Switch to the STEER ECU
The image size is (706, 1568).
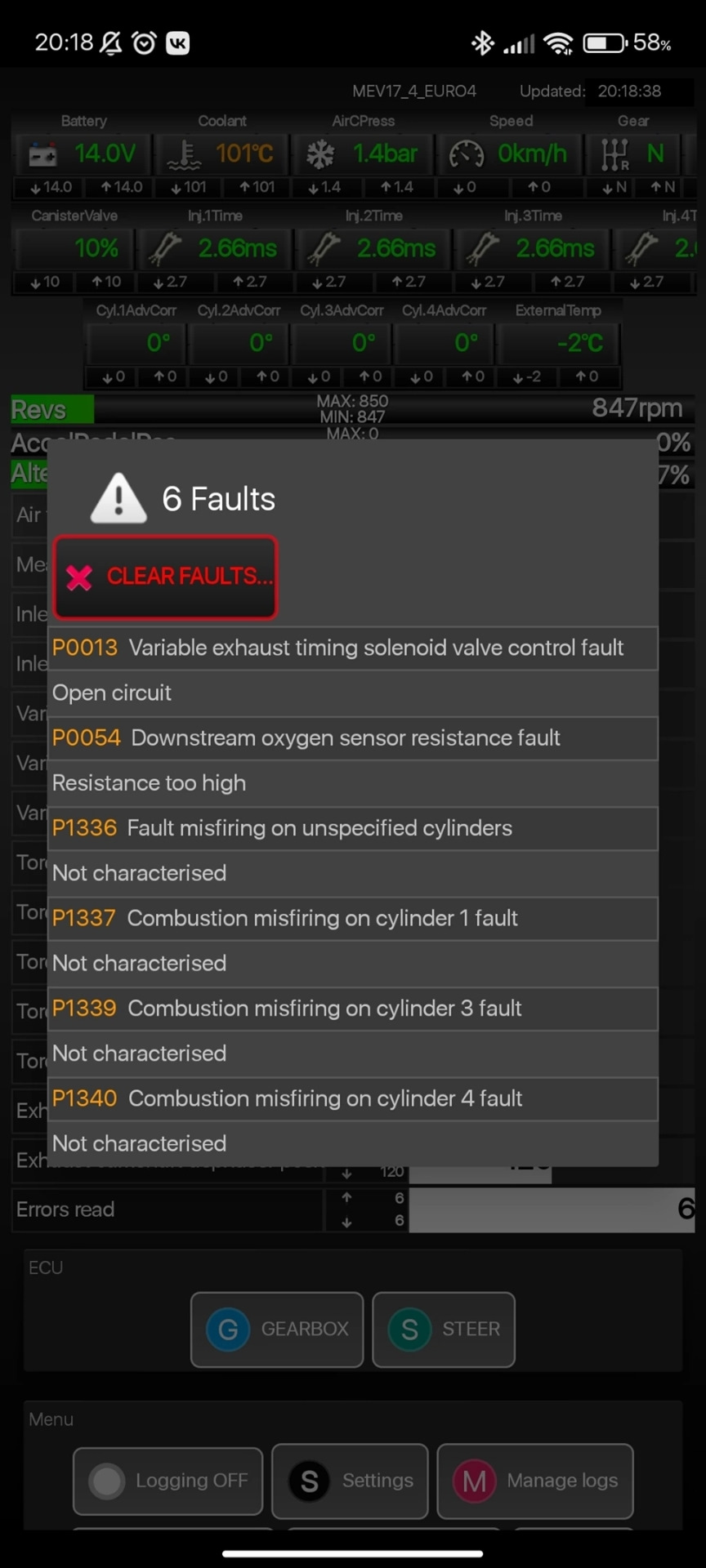pyautogui.click(x=444, y=1330)
